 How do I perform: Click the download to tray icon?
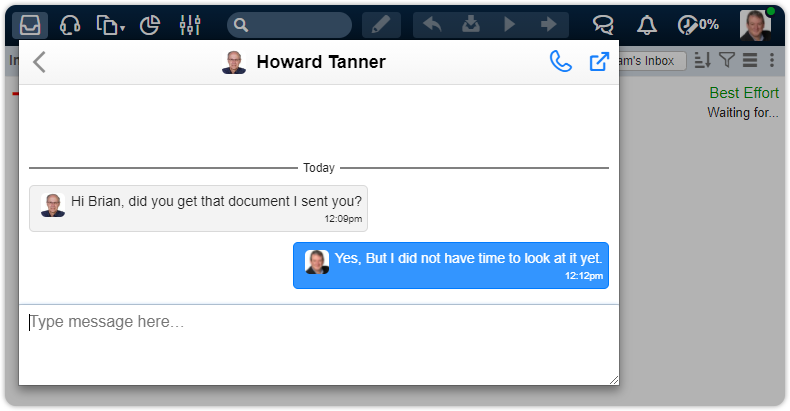[x=471, y=24]
